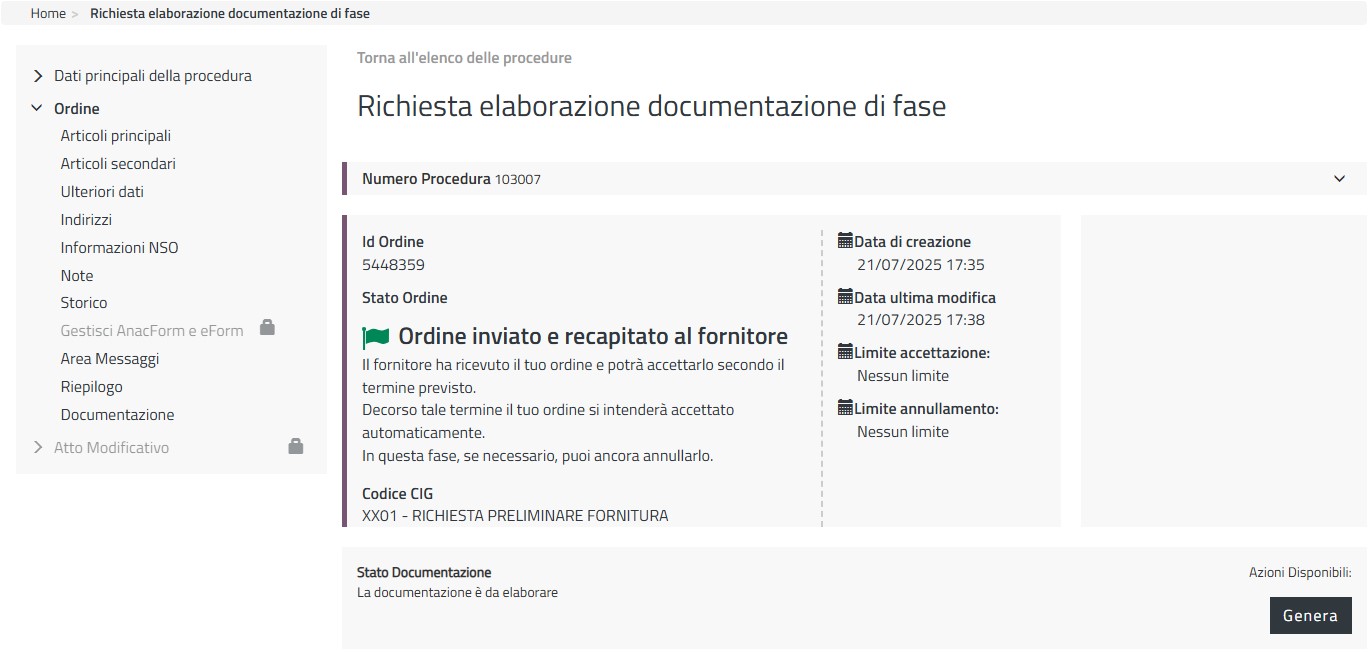Open the Storico sidebar entry
The image size is (1371, 652).
click(x=84, y=303)
